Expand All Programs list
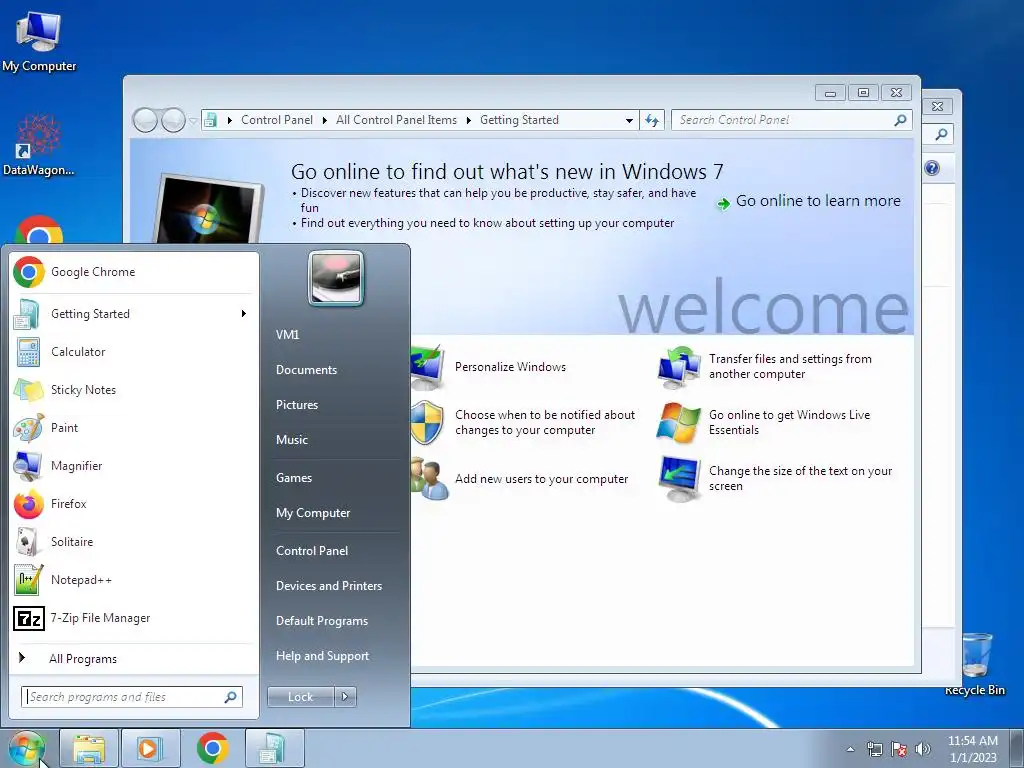Viewport: 1024px width, 768px height. point(134,658)
